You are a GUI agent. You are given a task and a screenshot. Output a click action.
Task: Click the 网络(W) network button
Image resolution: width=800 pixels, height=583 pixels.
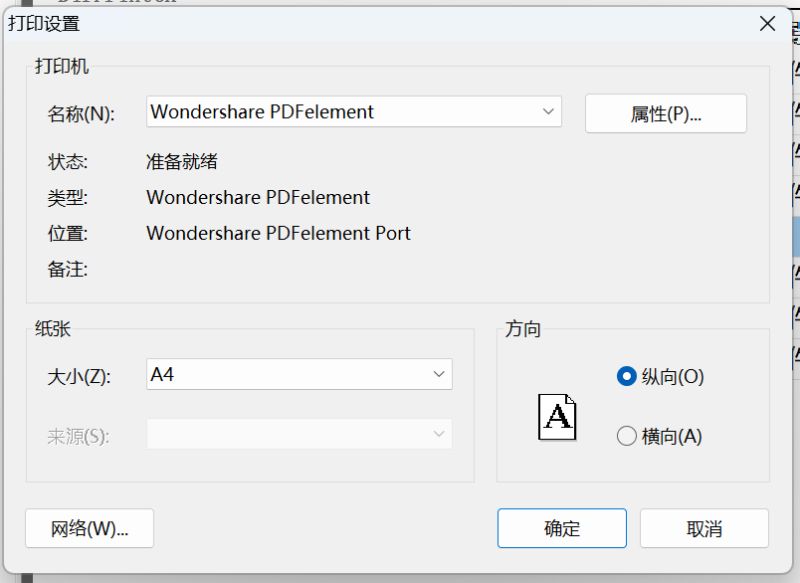tap(89, 528)
